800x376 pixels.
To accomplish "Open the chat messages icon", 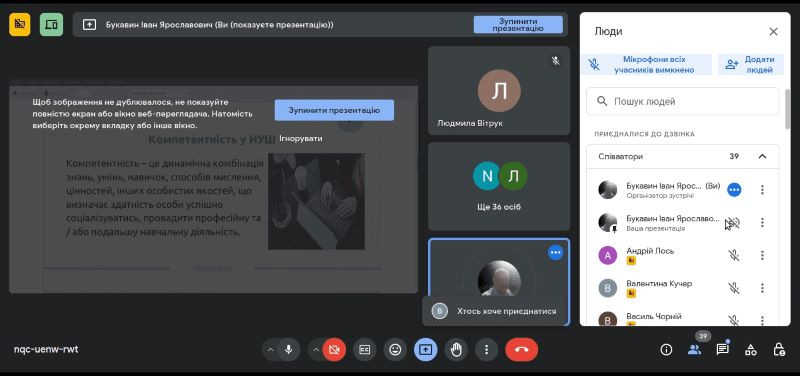I will coord(722,349).
